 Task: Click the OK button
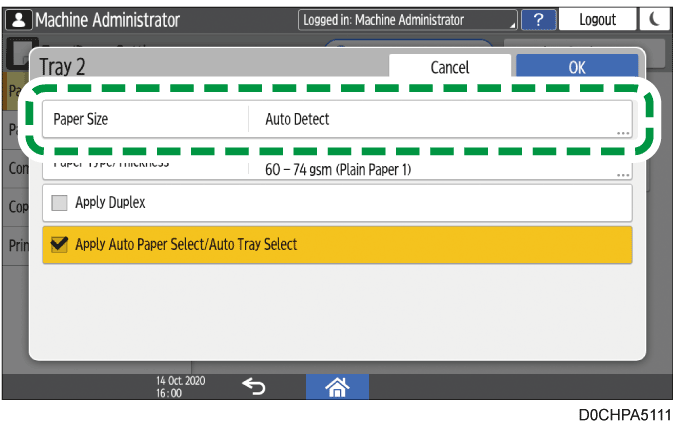pos(577,67)
